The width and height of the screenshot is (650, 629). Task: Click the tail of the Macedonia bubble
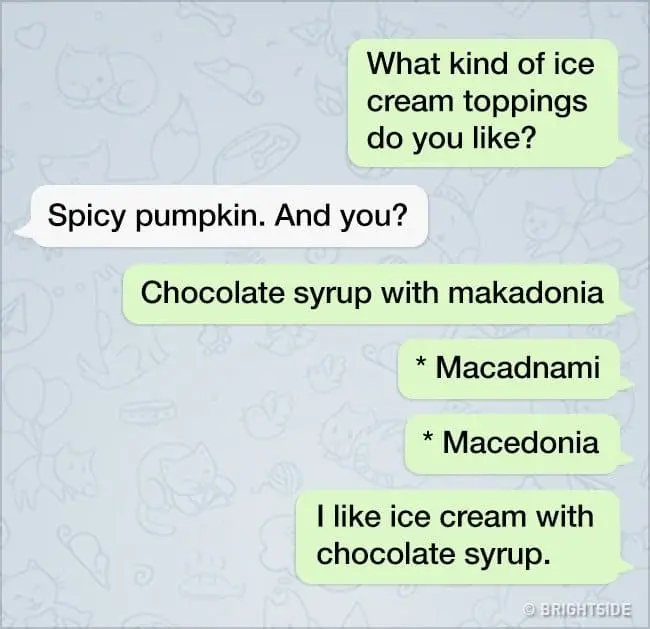[625, 458]
